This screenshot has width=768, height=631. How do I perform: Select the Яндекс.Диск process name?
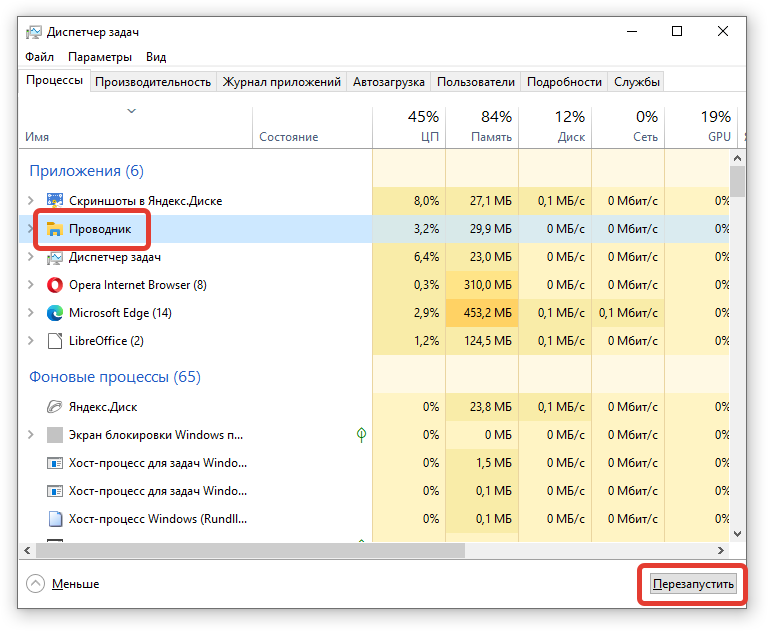point(103,407)
